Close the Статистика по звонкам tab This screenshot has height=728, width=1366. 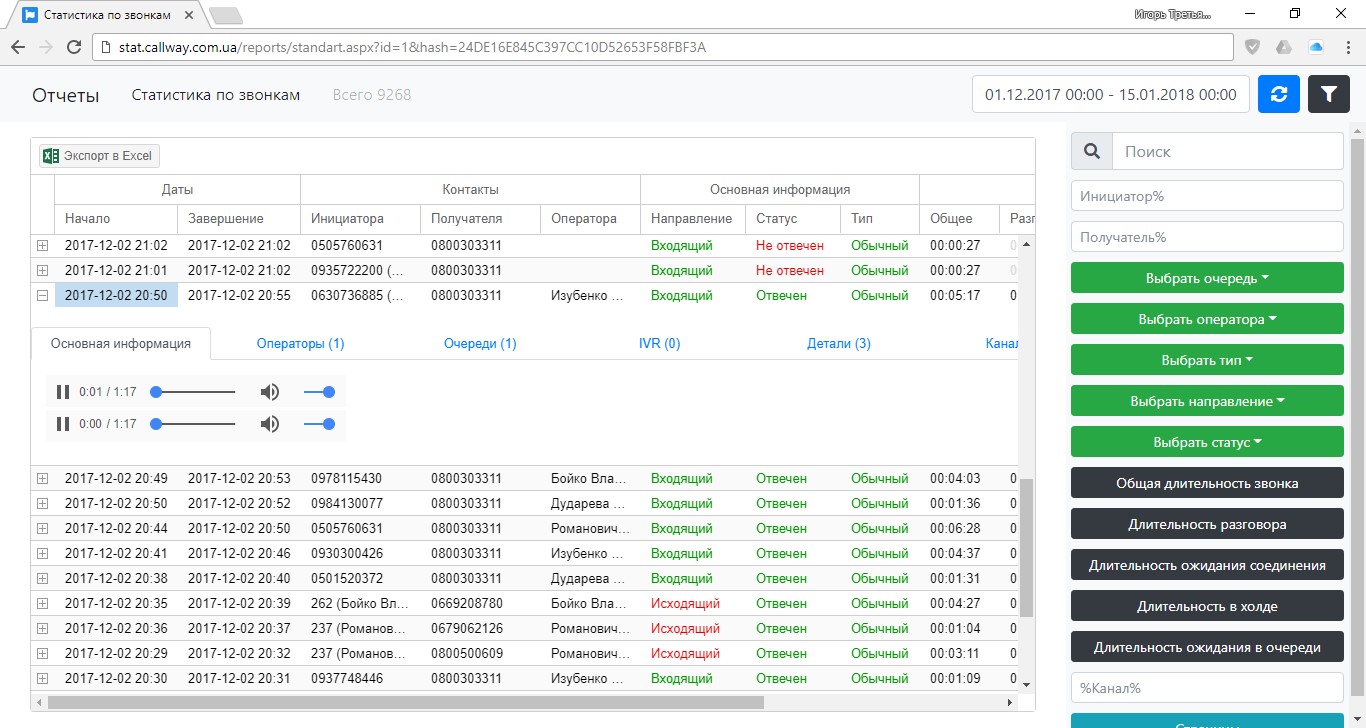click(189, 15)
